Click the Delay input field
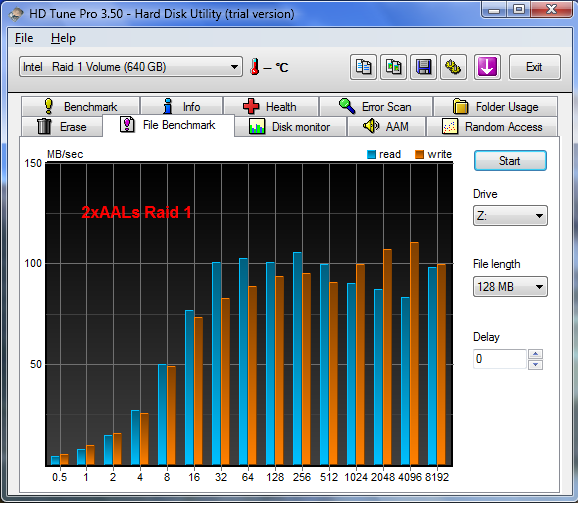The image size is (578, 505). point(499,359)
